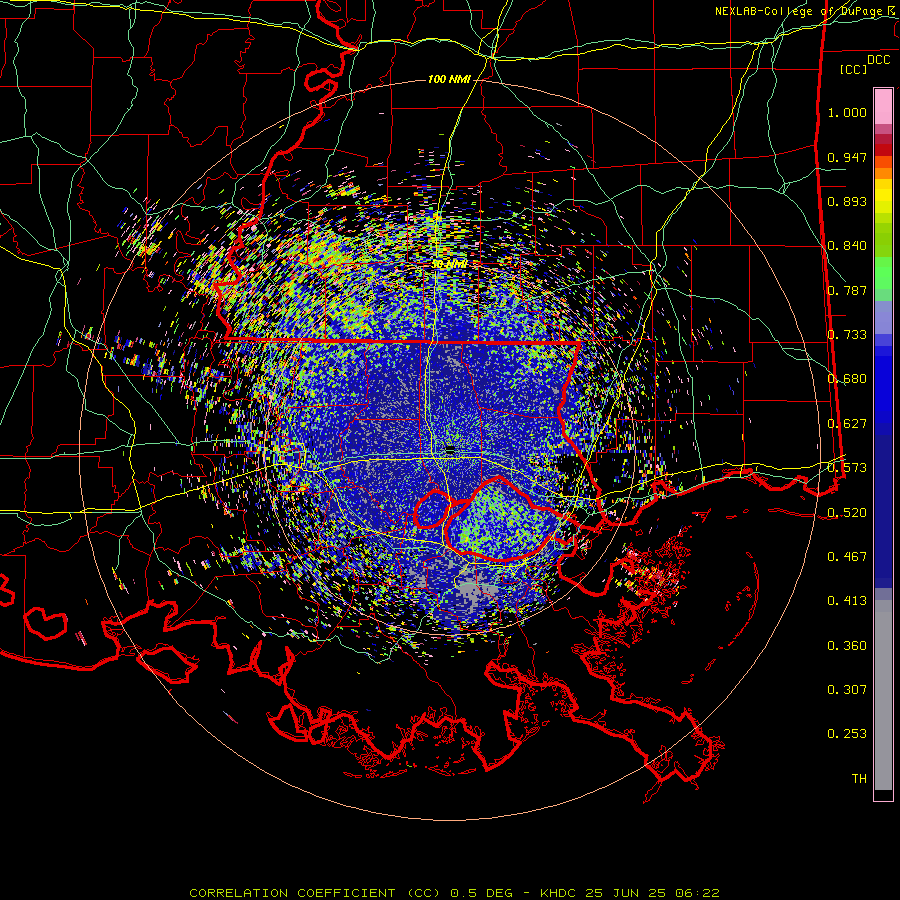
Task: Click the 0.307 scale value
Action: (x=847, y=690)
